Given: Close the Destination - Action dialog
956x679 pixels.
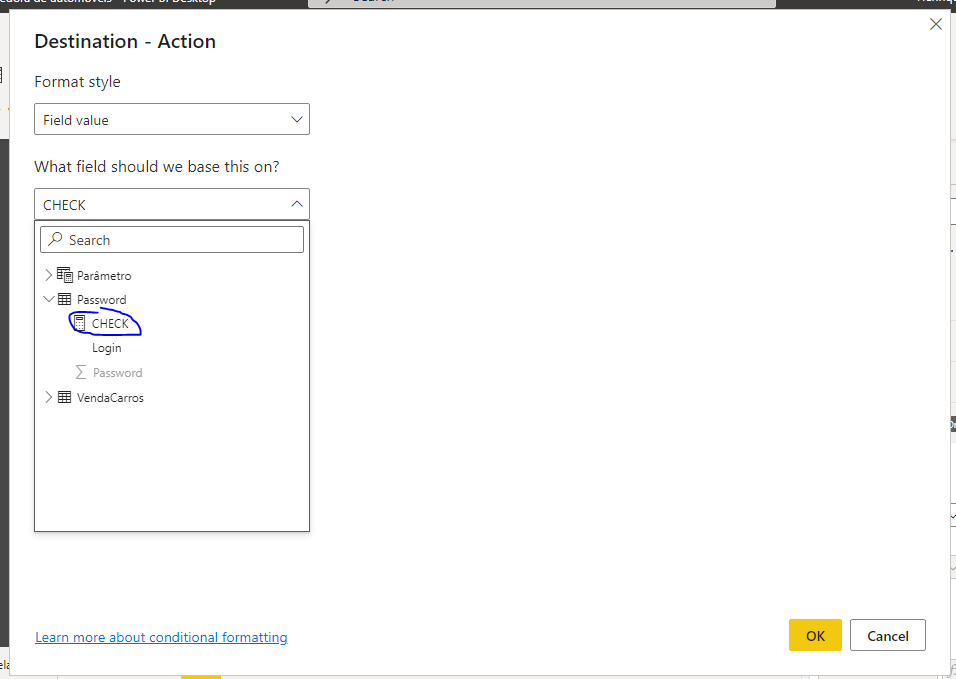Looking at the screenshot, I should 935,24.
